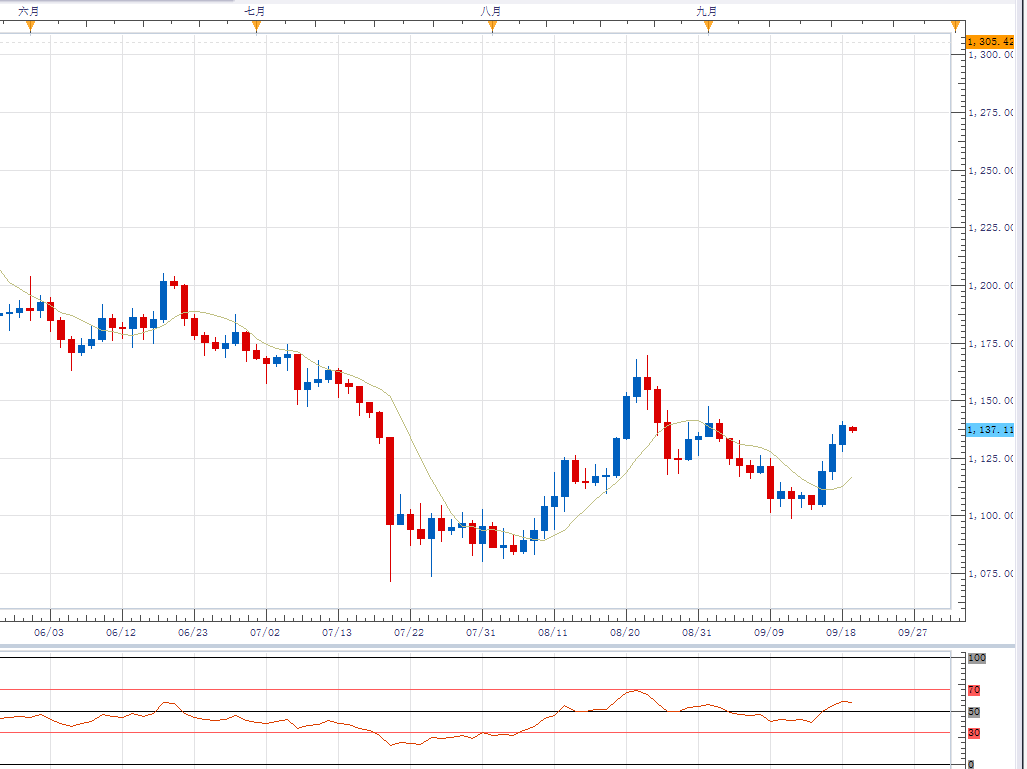Image resolution: width=1027 pixels, height=769 pixels.
Task: Click the gray RSI 50 level label
Action: point(973,712)
